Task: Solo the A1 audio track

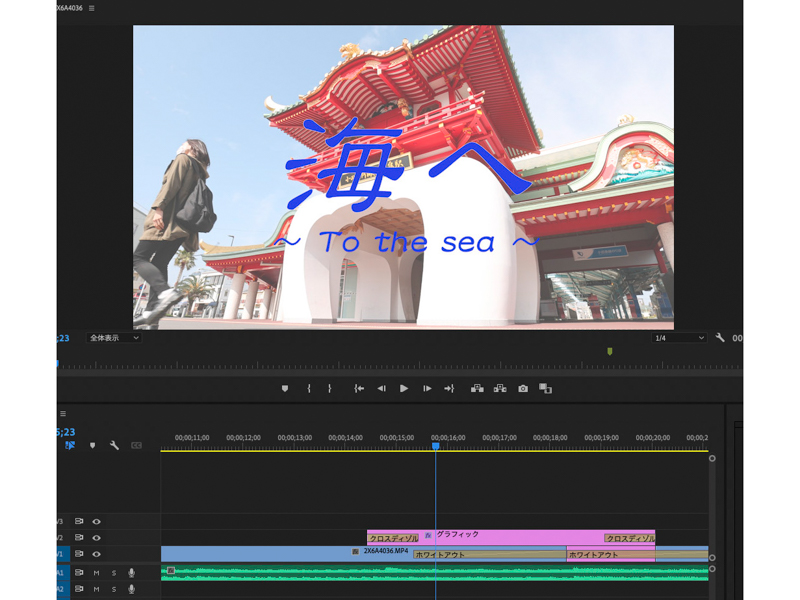Action: 114,573
